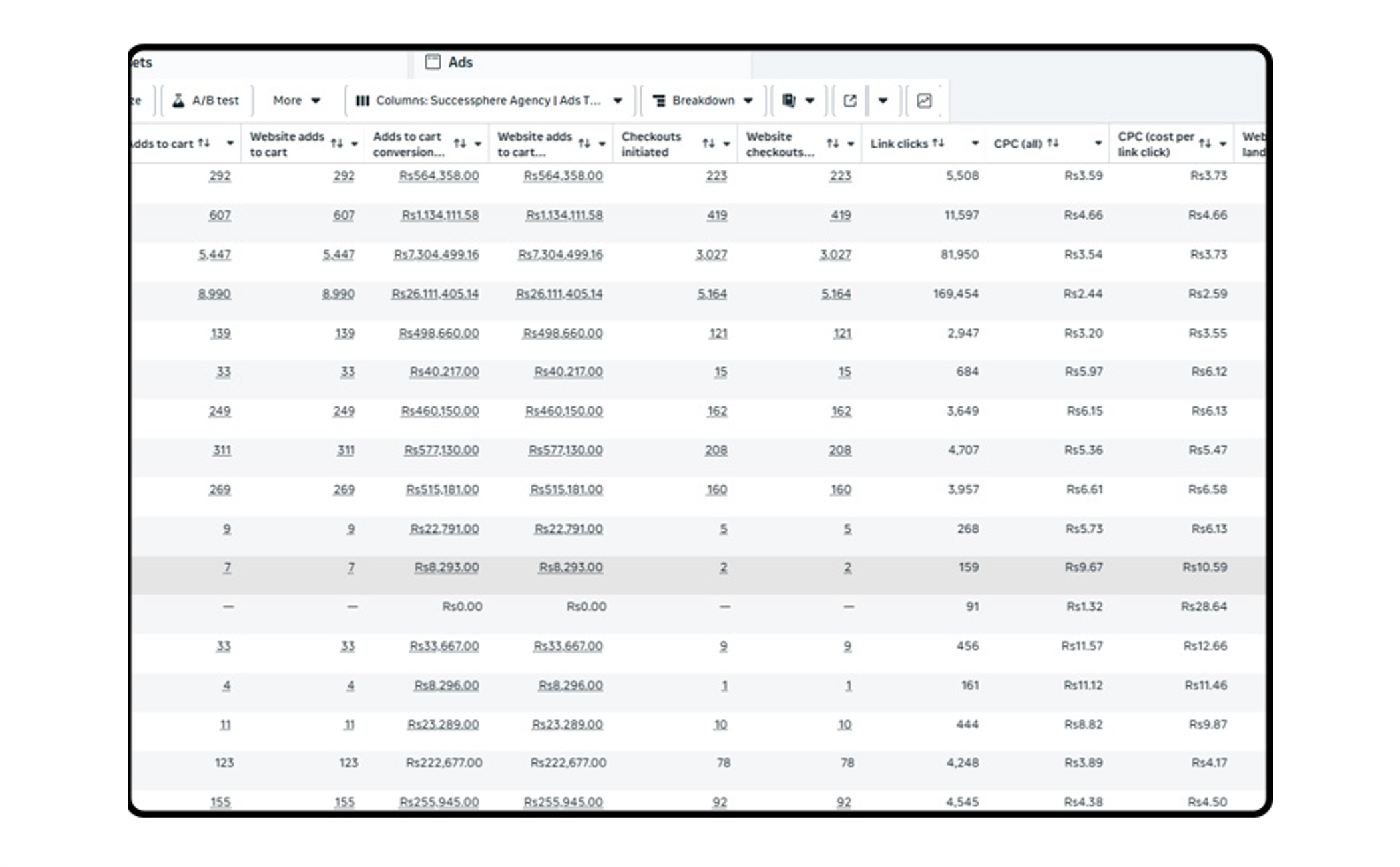The width and height of the screenshot is (1400, 867).
Task: Open the Breakdown dropdown
Action: [x=702, y=101]
